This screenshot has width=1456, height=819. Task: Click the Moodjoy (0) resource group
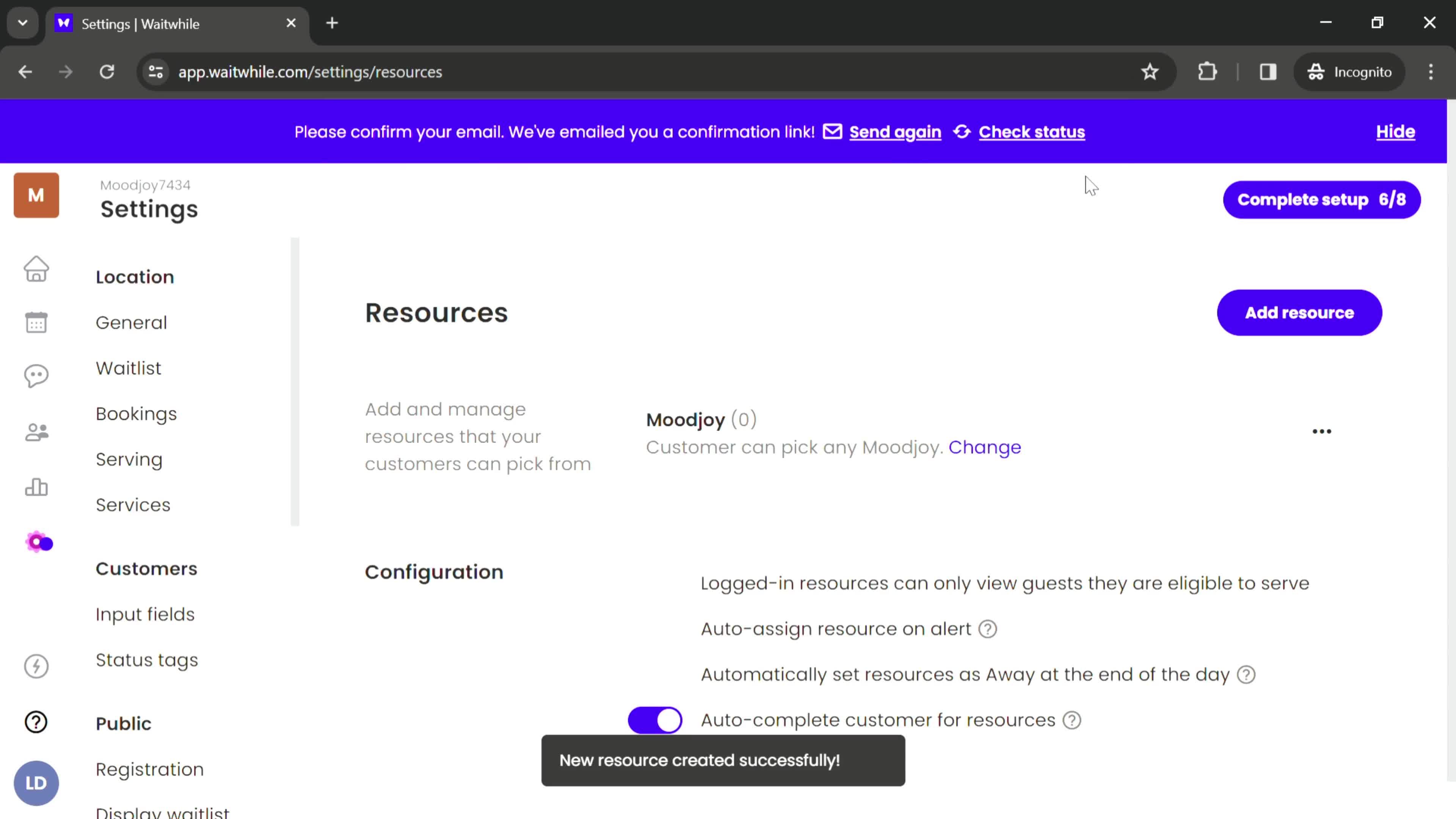(x=701, y=420)
